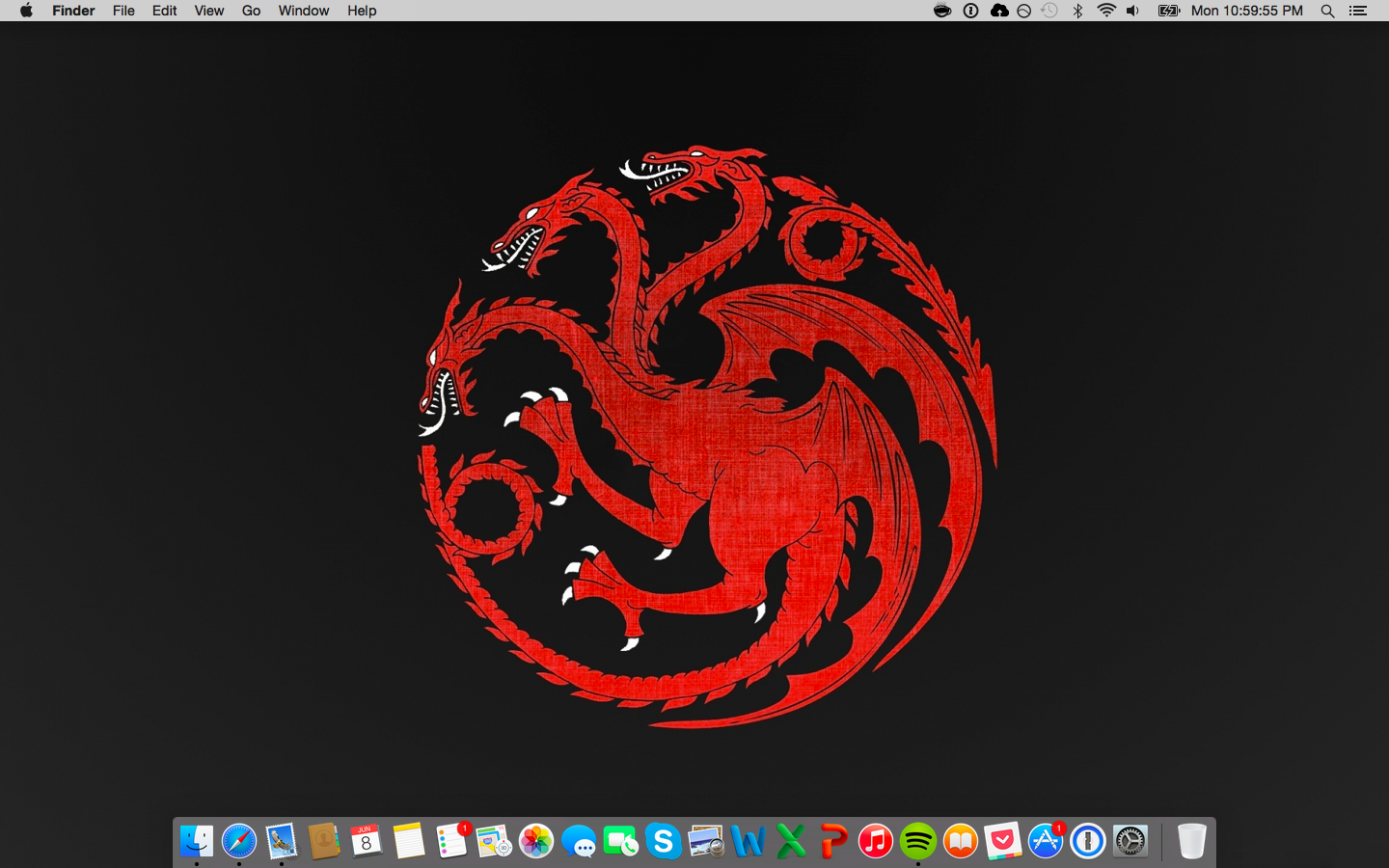Show battery status menu
The width and height of the screenshot is (1389, 868).
(x=1169, y=11)
